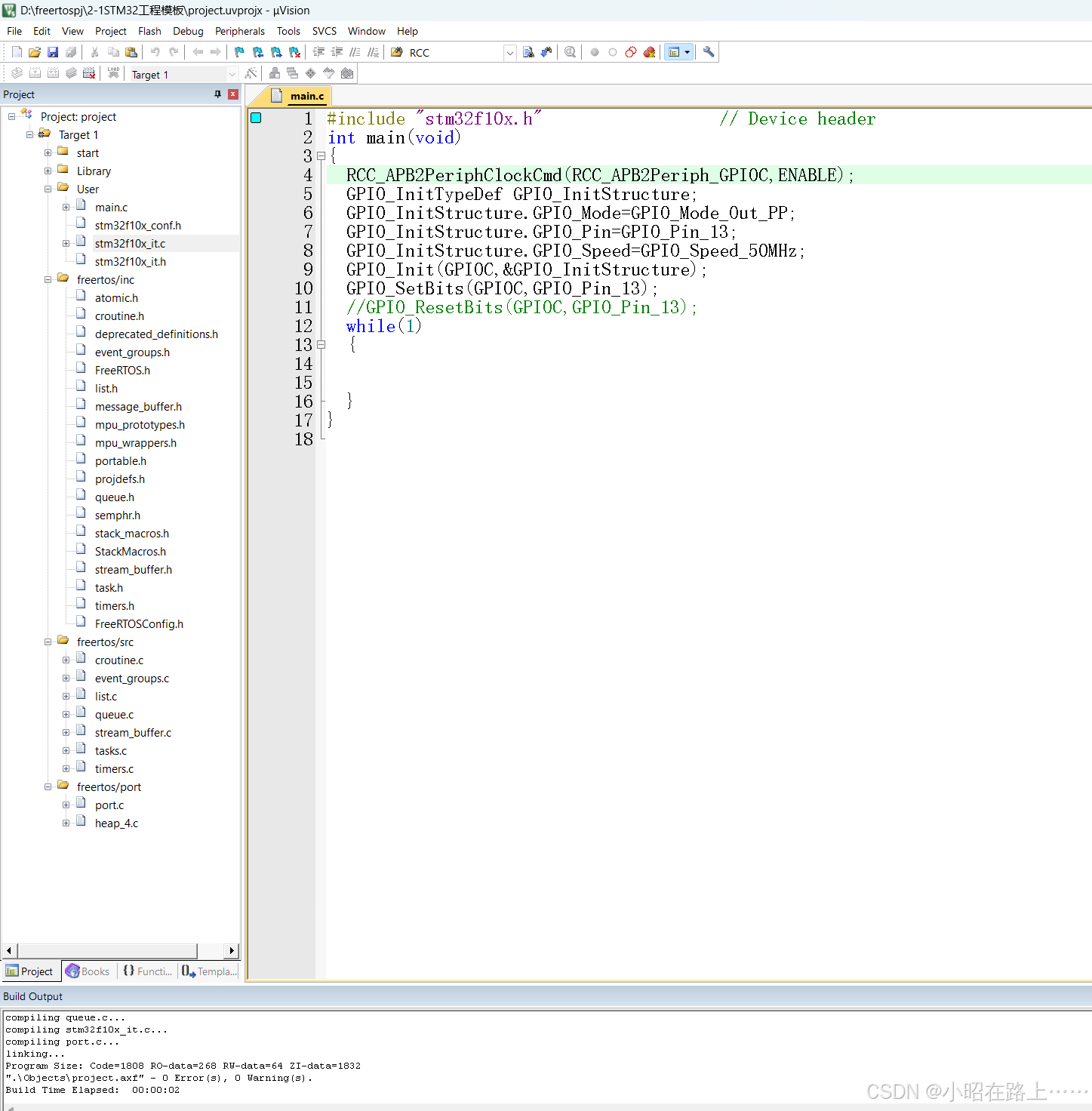This screenshot has width=1092, height=1111.
Task: Close the Project panel
Action: click(233, 94)
